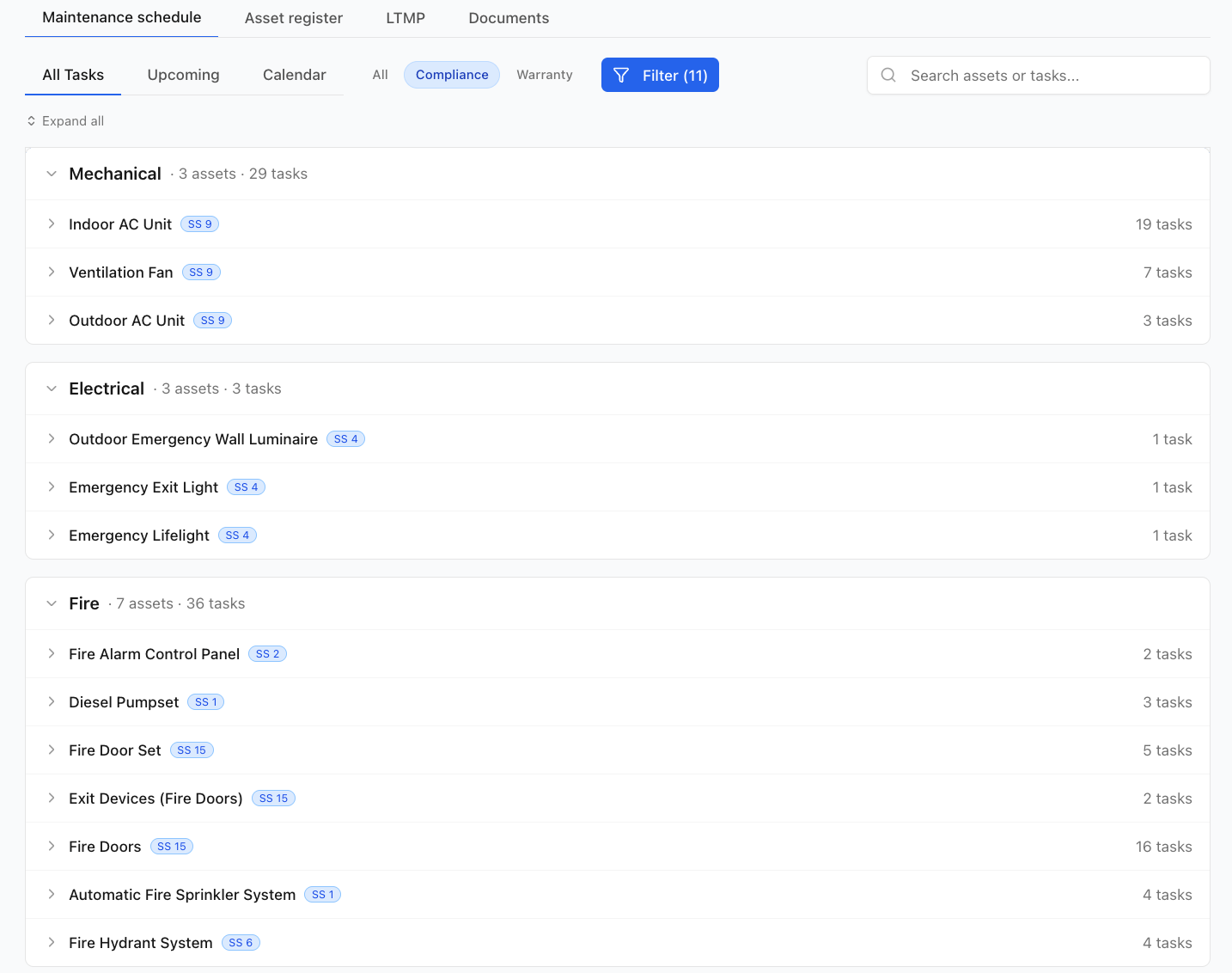This screenshot has width=1232, height=973.
Task: Expand the Fire Alarm Control Panel row
Action: (52, 654)
